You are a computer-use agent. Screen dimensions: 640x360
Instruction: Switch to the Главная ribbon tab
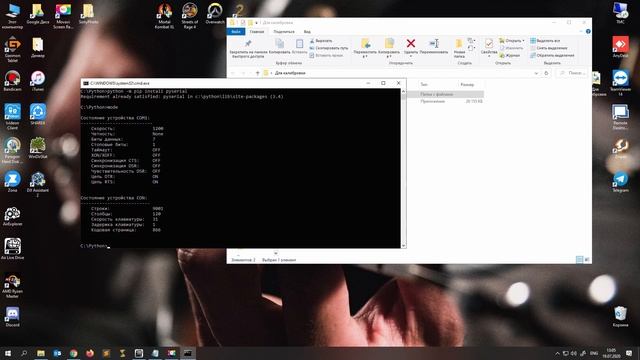click(x=257, y=31)
